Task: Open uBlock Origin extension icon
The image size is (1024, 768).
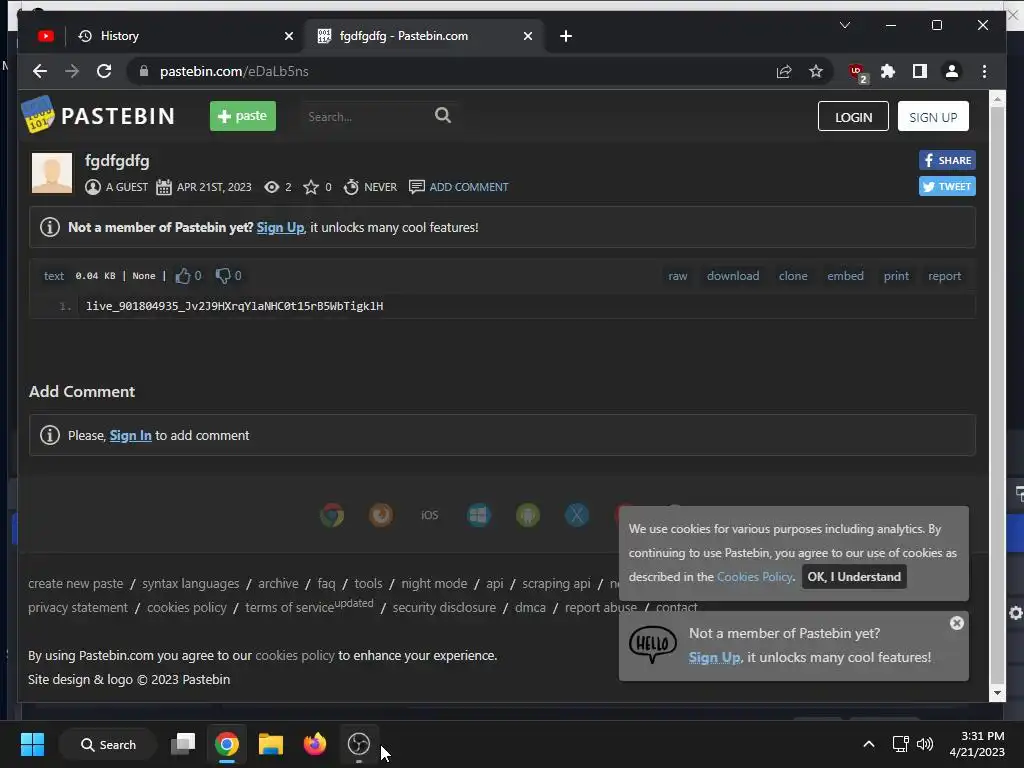Action: (857, 72)
